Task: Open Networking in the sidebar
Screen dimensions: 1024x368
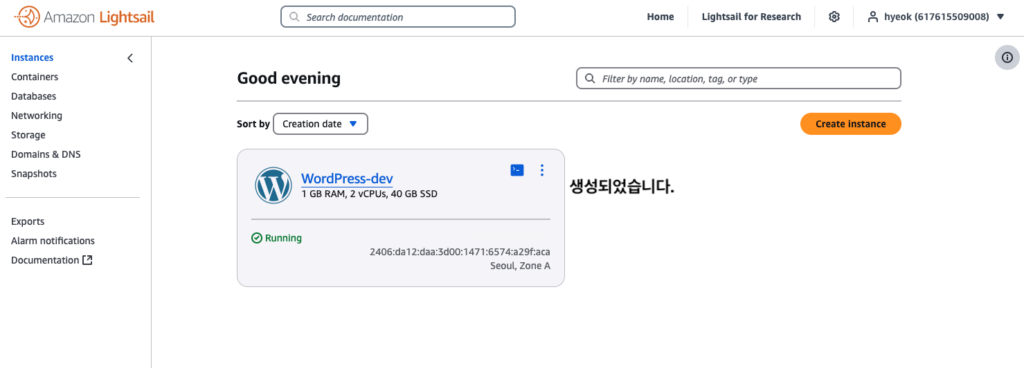Action: click(37, 115)
